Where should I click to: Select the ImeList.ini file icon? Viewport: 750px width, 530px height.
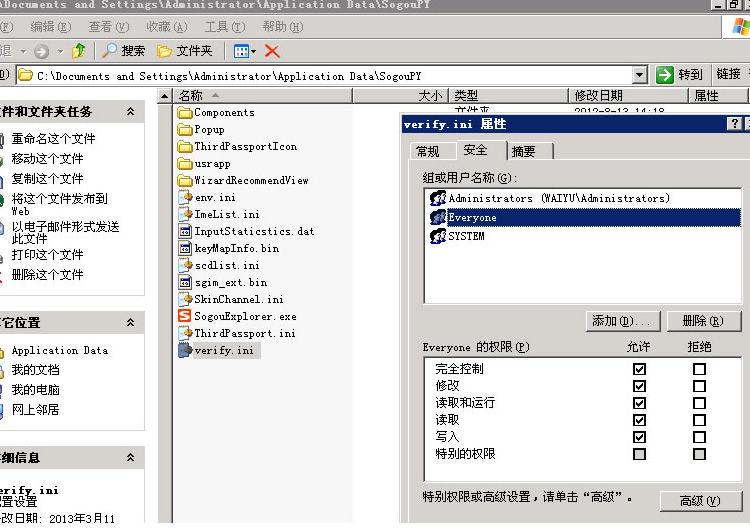(185, 214)
